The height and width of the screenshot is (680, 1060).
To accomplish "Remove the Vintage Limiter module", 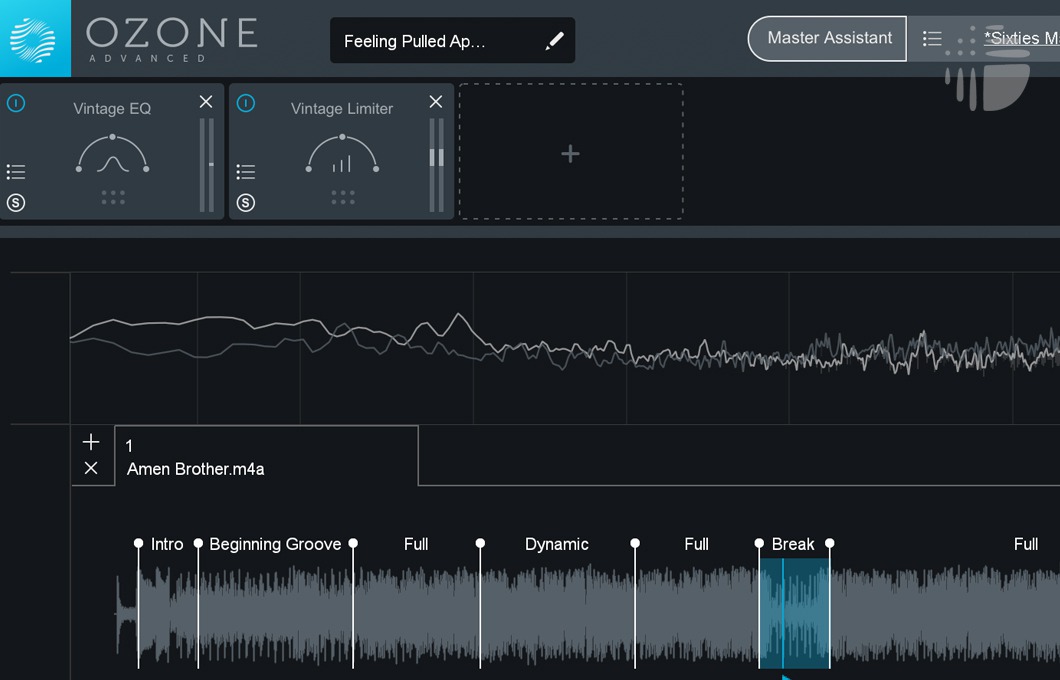I will click(x=436, y=102).
